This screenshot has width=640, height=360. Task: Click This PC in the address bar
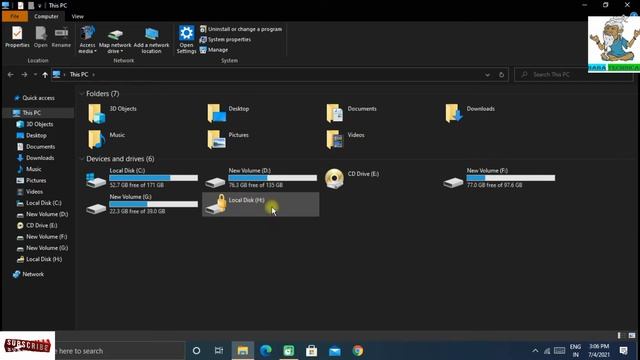[x=79, y=75]
